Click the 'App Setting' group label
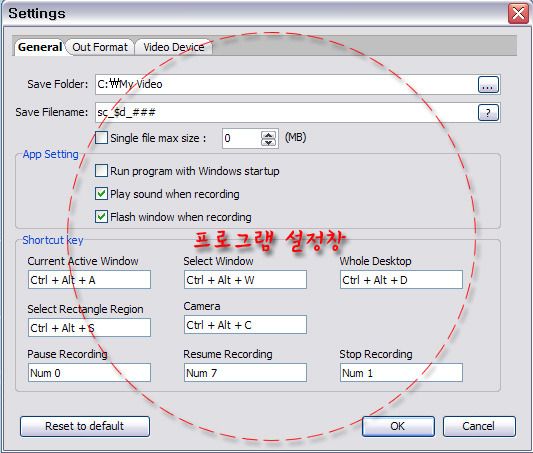Screen dimensions: 533x453 click(51, 154)
